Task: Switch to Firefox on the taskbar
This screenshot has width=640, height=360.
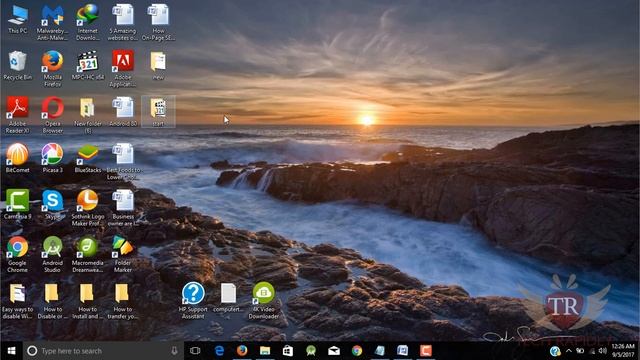Action: pyautogui.click(x=242, y=351)
